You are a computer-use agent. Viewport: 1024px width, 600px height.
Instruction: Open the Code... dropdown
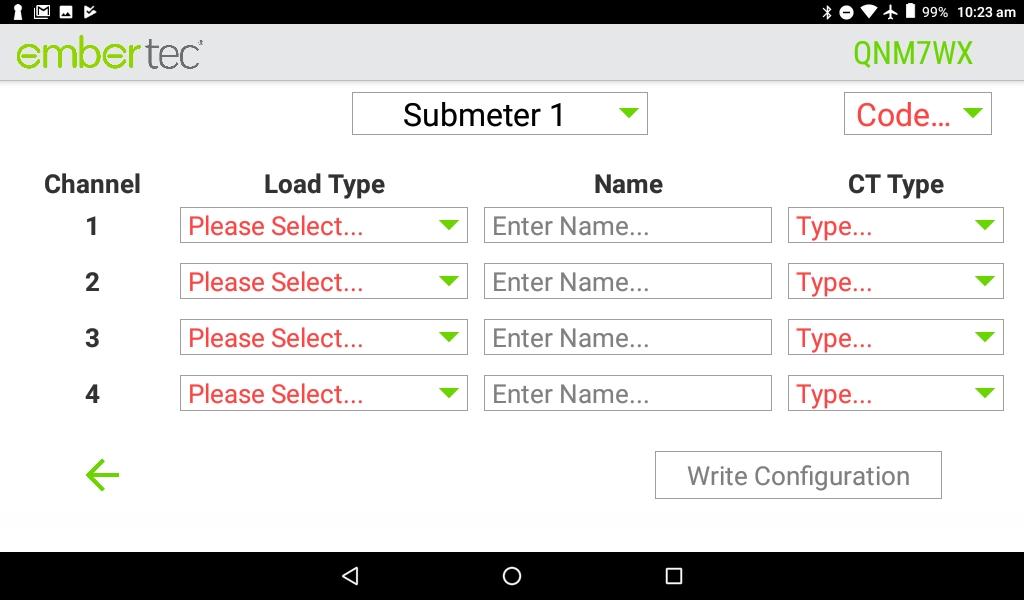[x=918, y=114]
